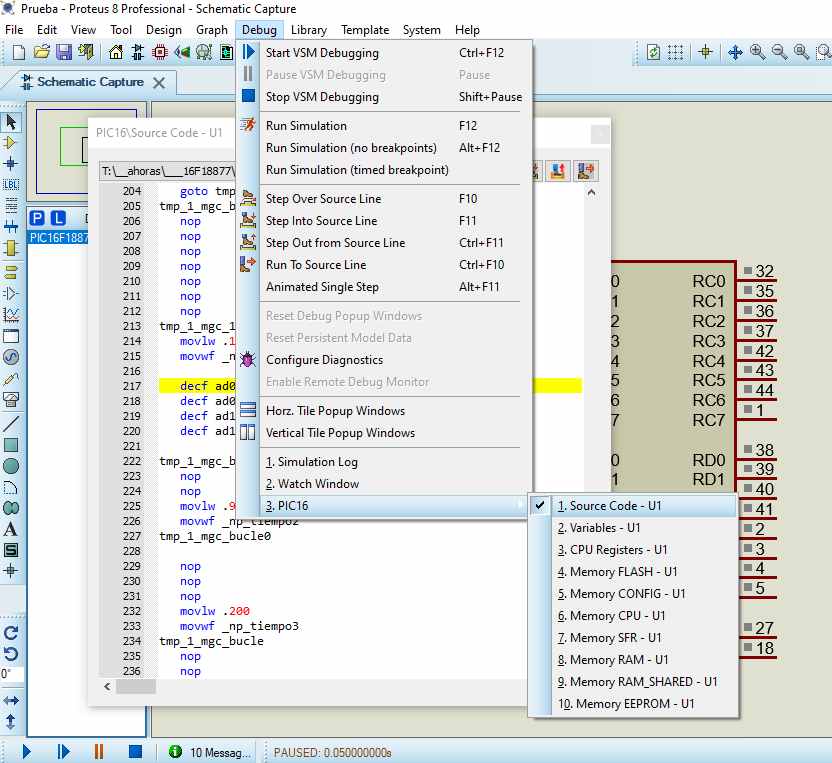Select the Junction Dot tool
Screen dimensions: 832x763
11,163
